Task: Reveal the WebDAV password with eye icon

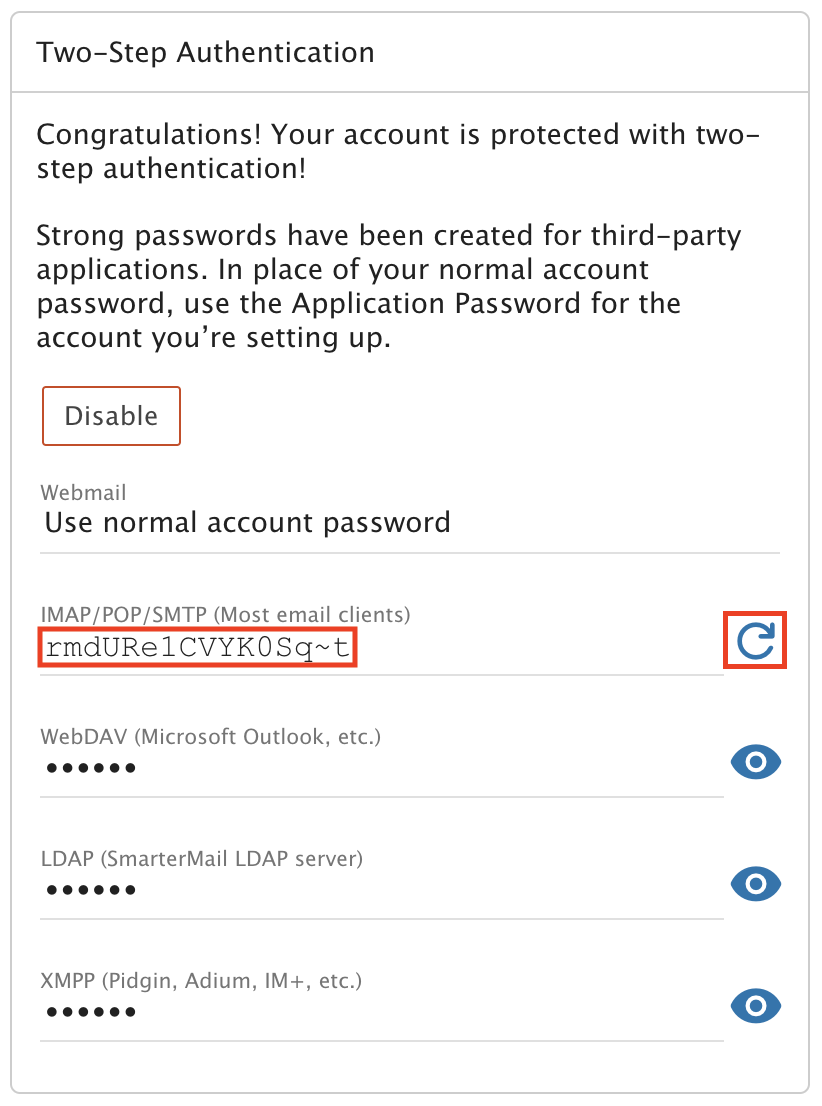Action: pyautogui.click(x=755, y=762)
